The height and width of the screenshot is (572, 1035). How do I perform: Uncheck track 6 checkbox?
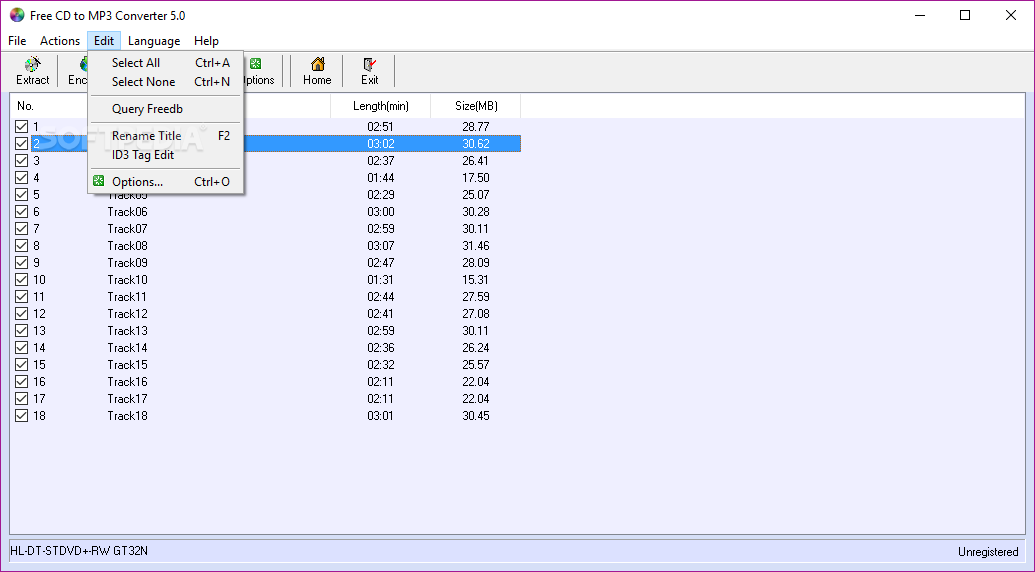pos(22,212)
